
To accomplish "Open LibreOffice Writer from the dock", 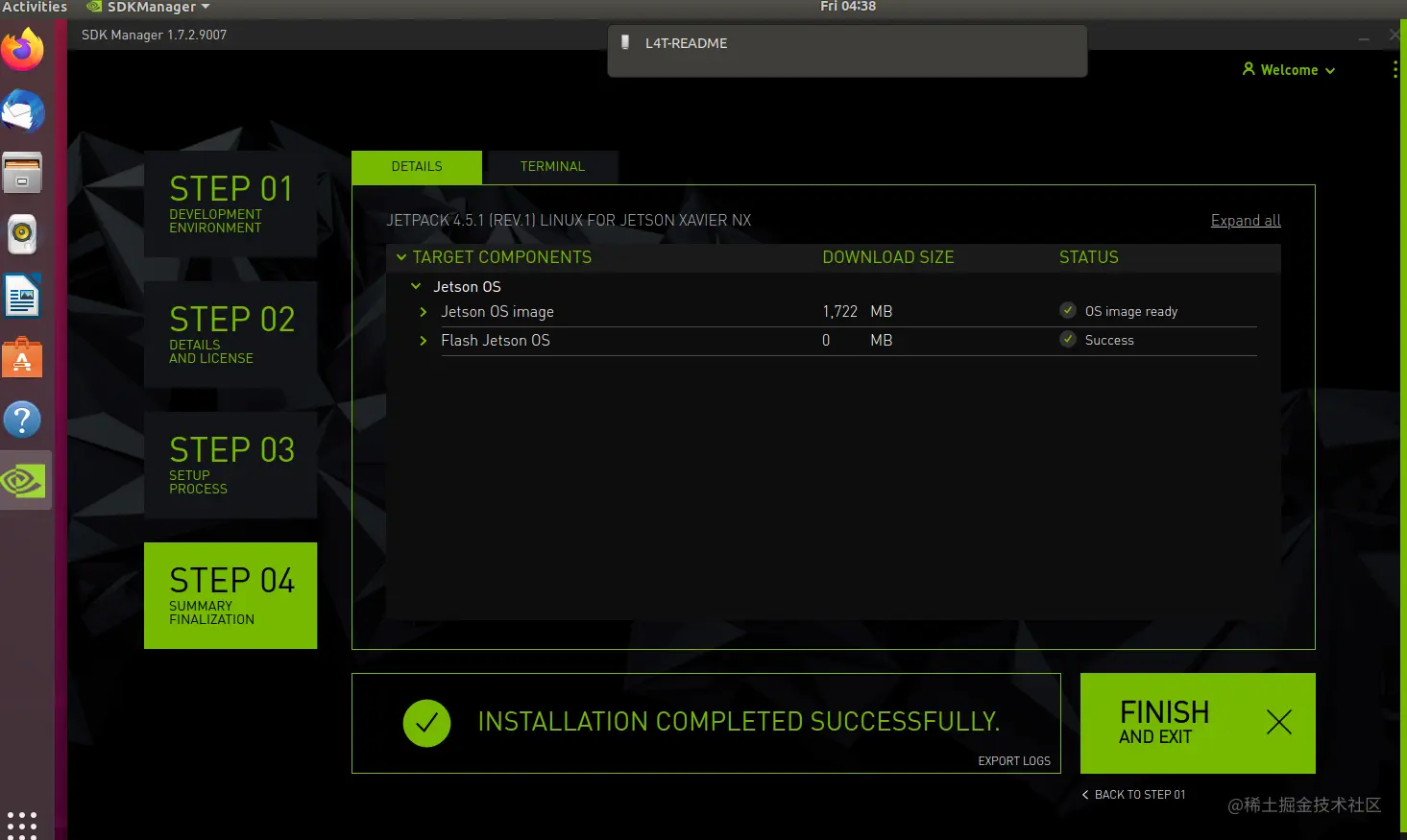I will tap(23, 296).
